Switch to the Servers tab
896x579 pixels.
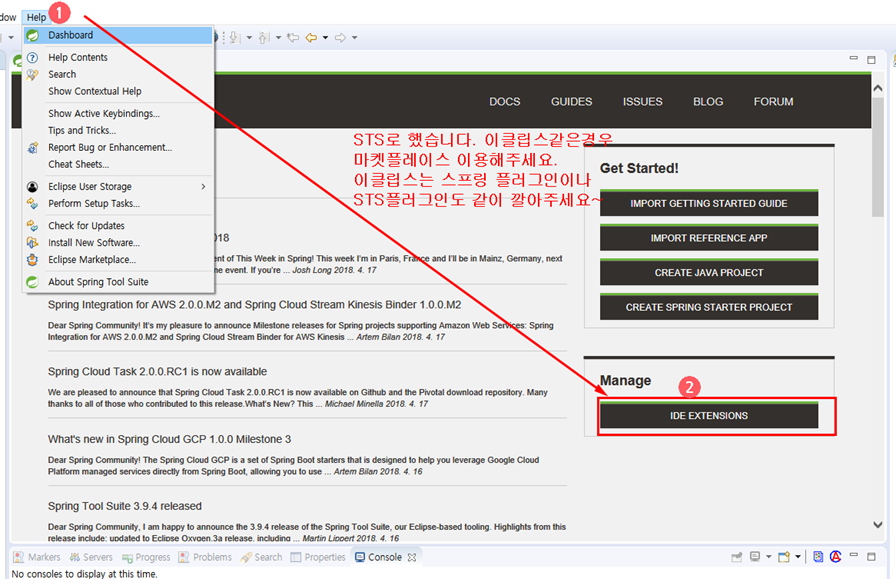91,557
